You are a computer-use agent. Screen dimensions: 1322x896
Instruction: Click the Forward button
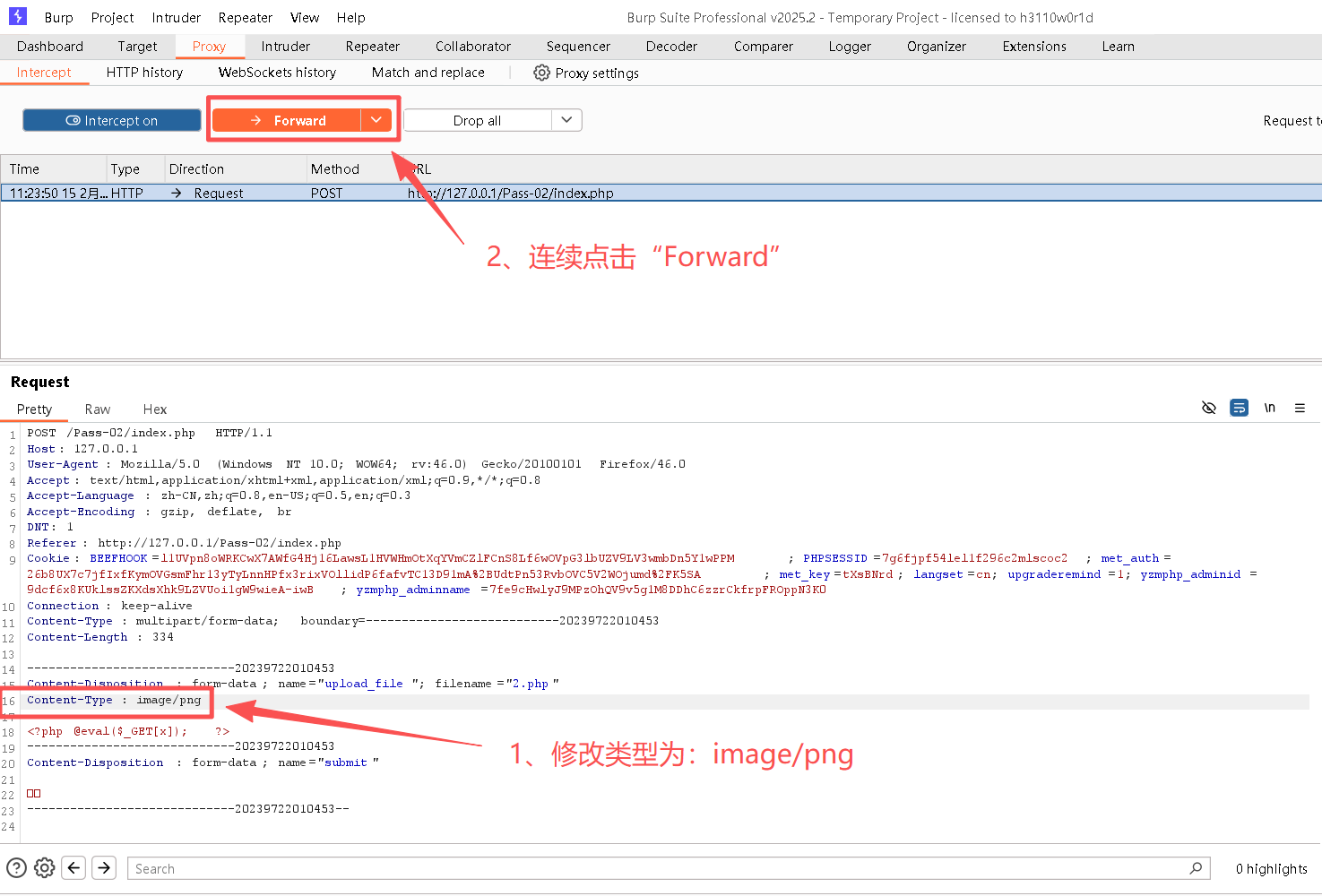tap(287, 120)
